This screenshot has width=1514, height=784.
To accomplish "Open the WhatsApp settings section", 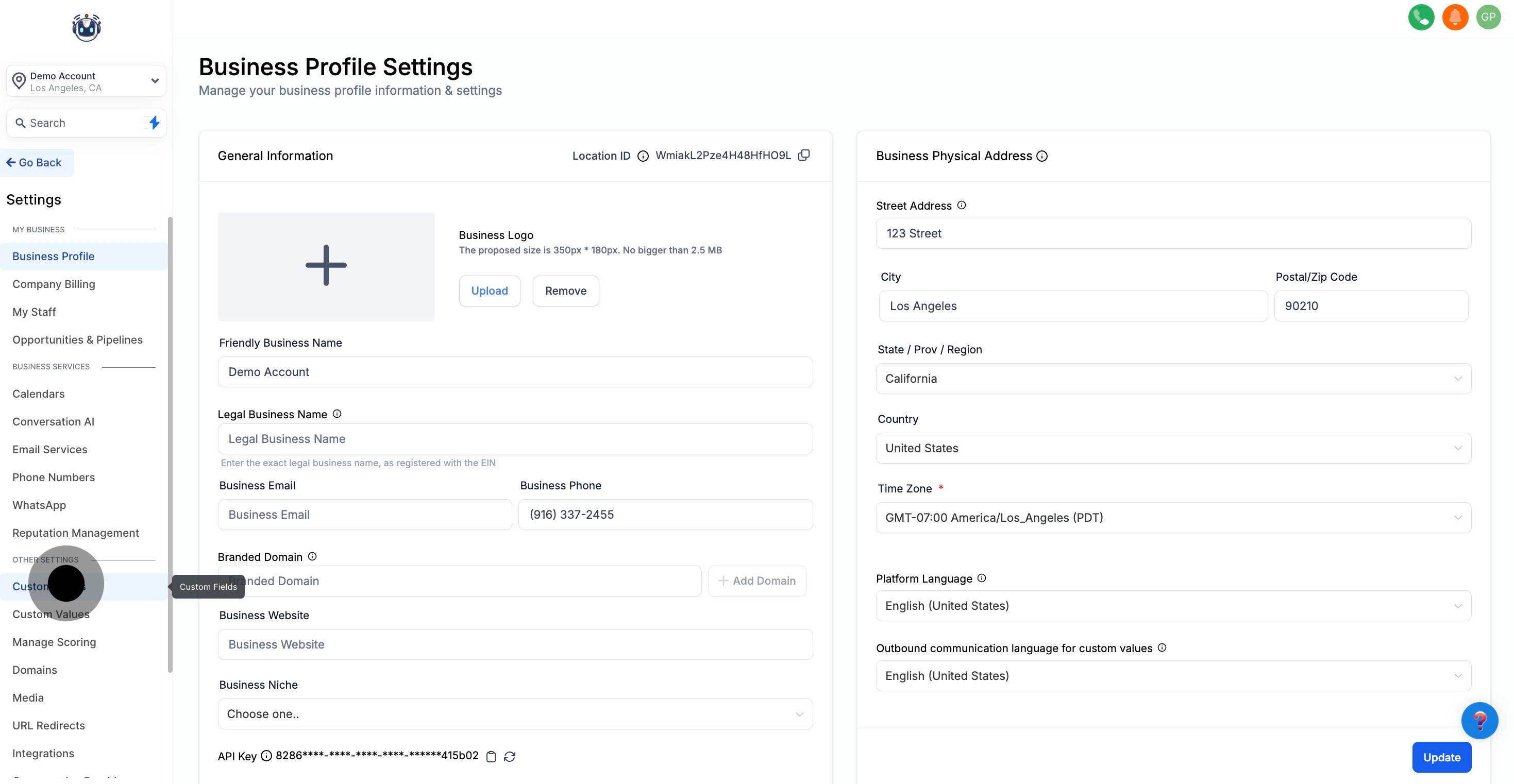I will coord(39,505).
